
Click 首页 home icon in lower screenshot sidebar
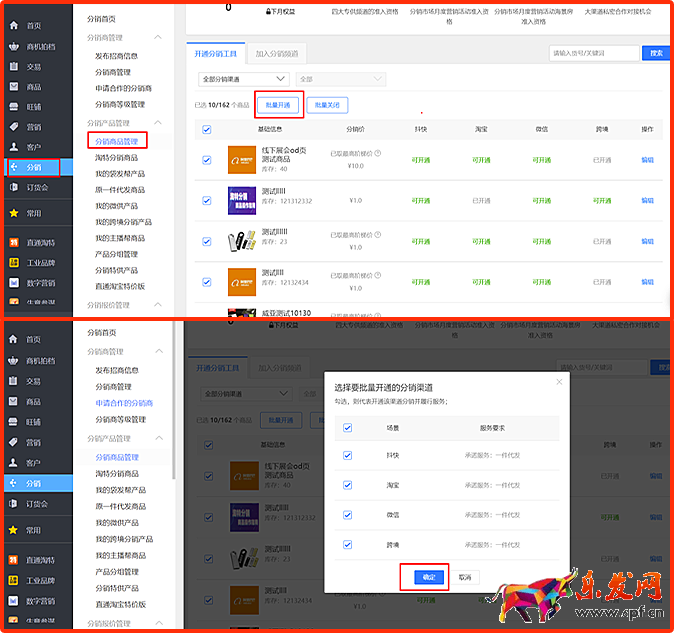(13, 339)
